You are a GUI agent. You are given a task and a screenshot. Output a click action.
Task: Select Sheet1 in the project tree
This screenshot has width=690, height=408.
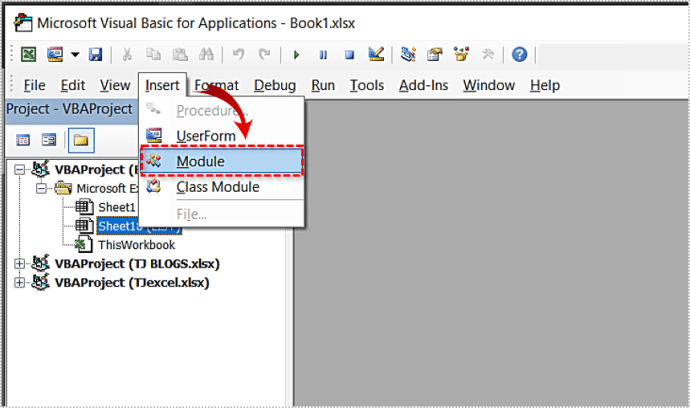point(117,207)
